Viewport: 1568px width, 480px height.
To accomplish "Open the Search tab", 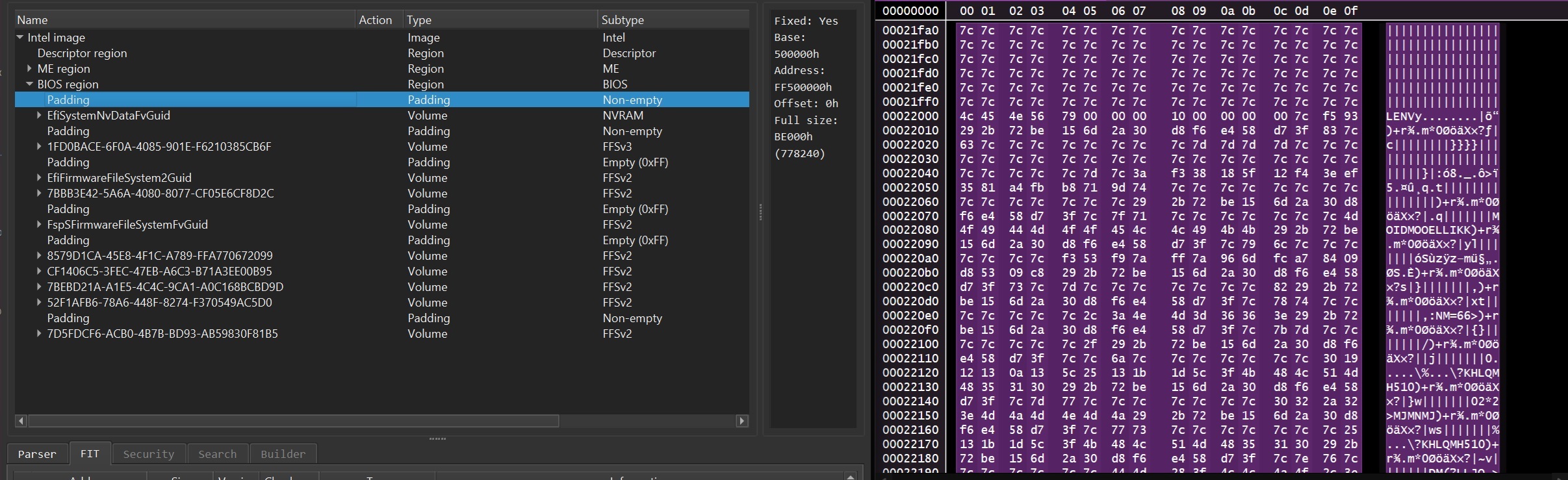I will tap(217, 454).
